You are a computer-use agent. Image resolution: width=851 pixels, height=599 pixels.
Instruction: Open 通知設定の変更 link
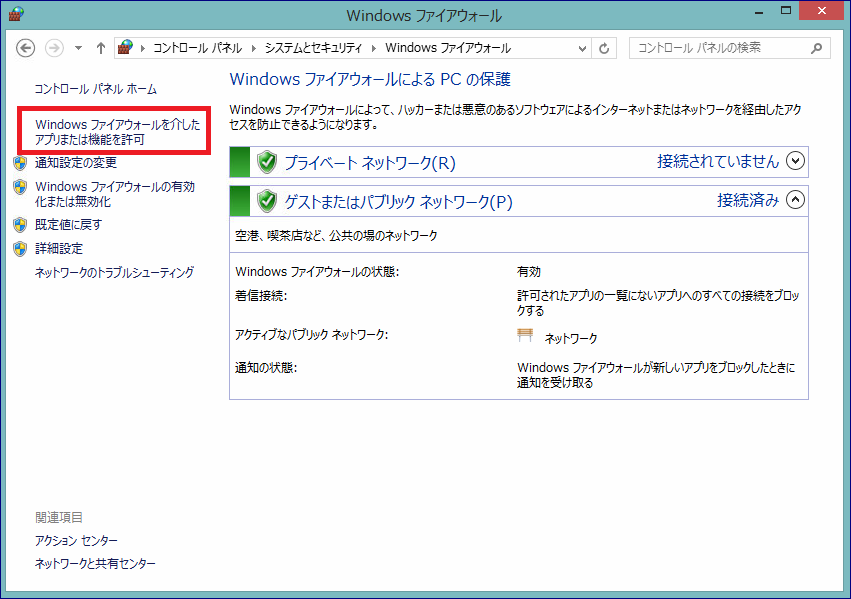click(x=75, y=162)
